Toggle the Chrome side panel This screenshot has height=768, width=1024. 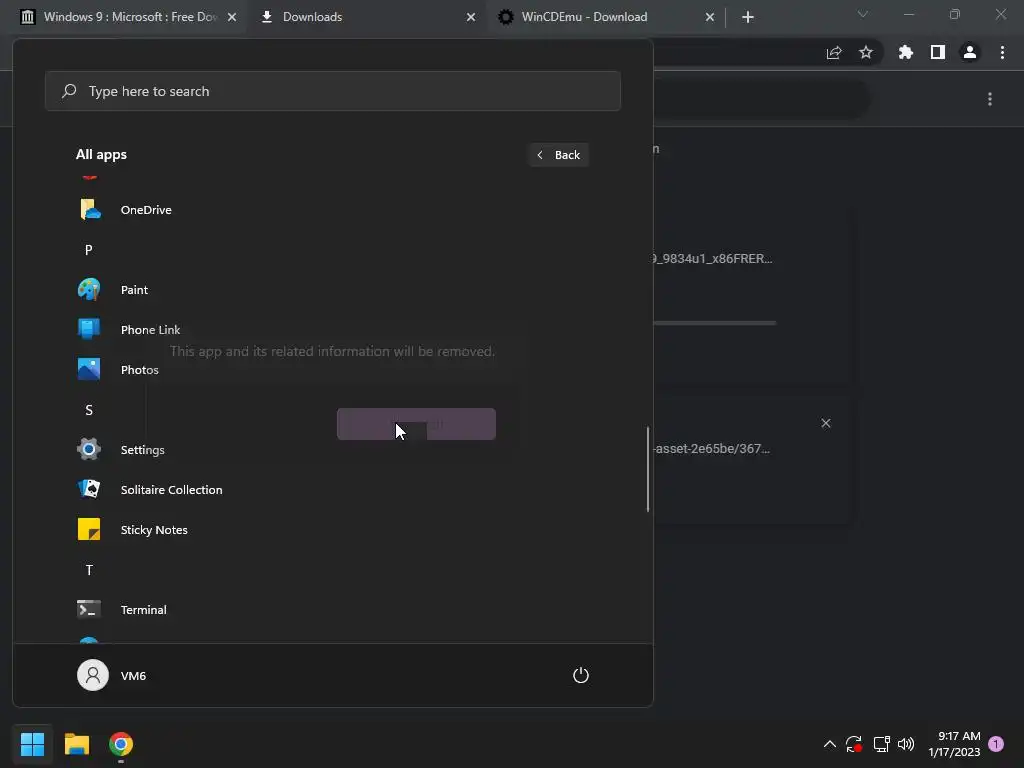click(938, 53)
